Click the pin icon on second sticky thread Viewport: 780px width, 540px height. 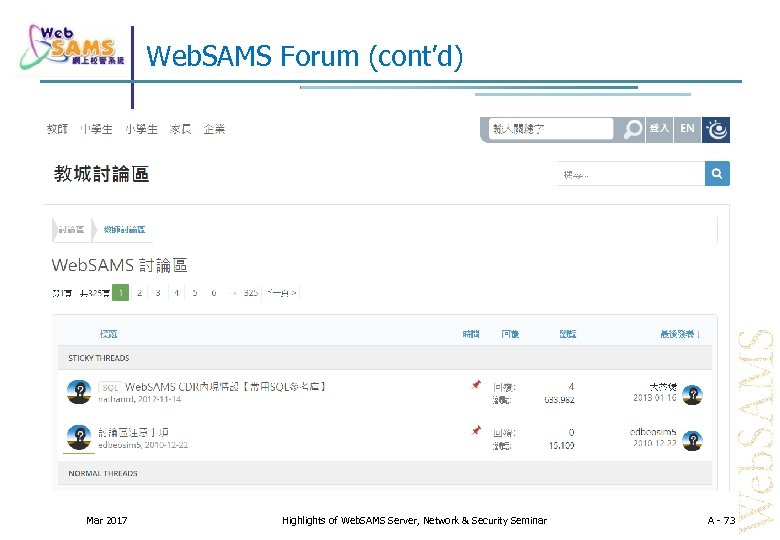pyautogui.click(x=476, y=430)
